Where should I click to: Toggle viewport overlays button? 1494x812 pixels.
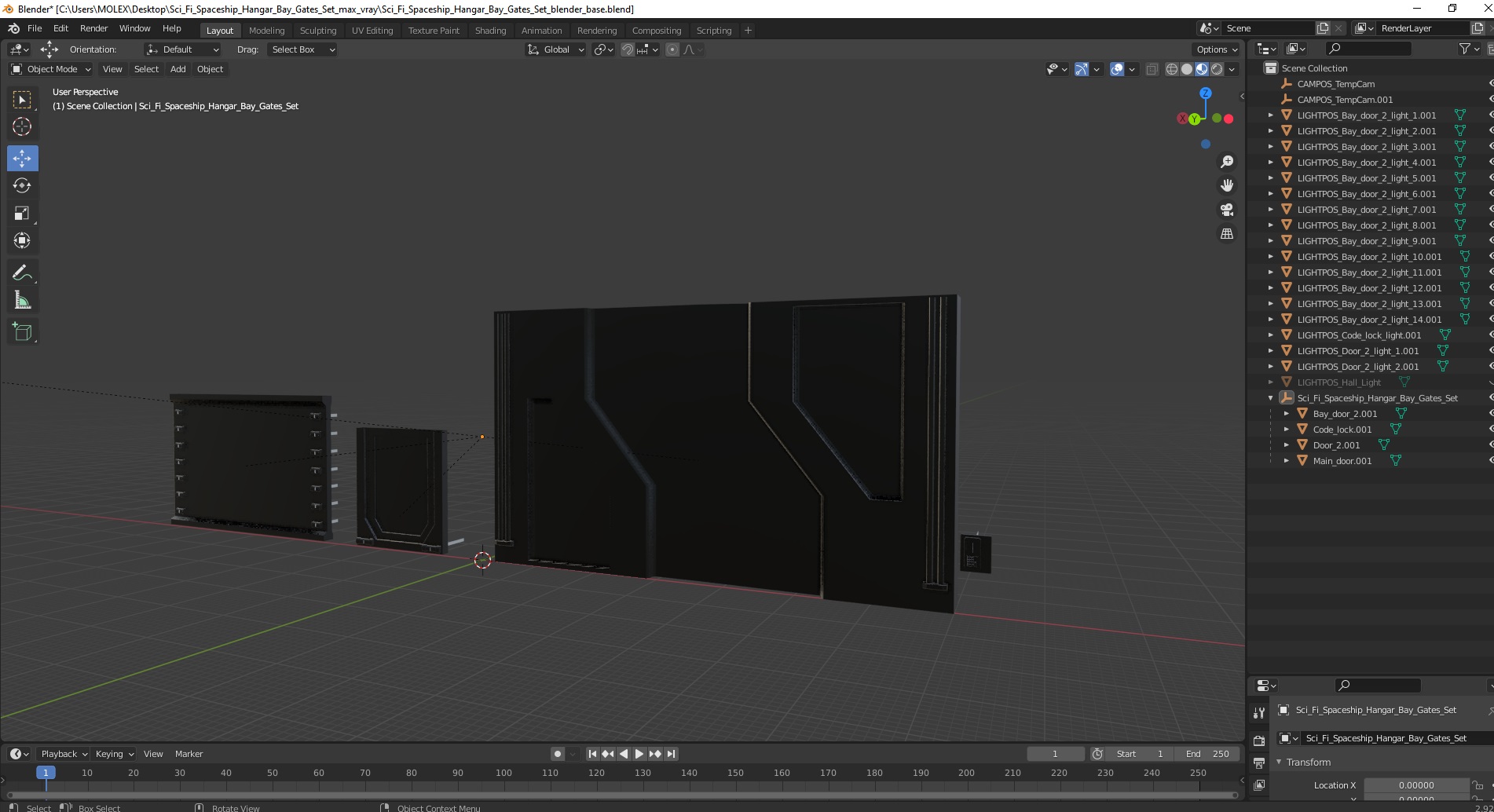1117,69
